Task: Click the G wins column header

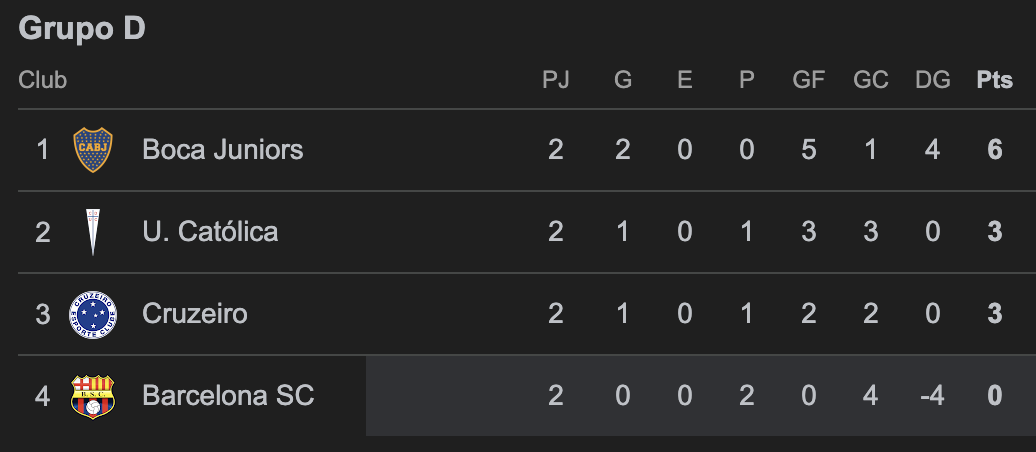Action: pyautogui.click(x=623, y=80)
